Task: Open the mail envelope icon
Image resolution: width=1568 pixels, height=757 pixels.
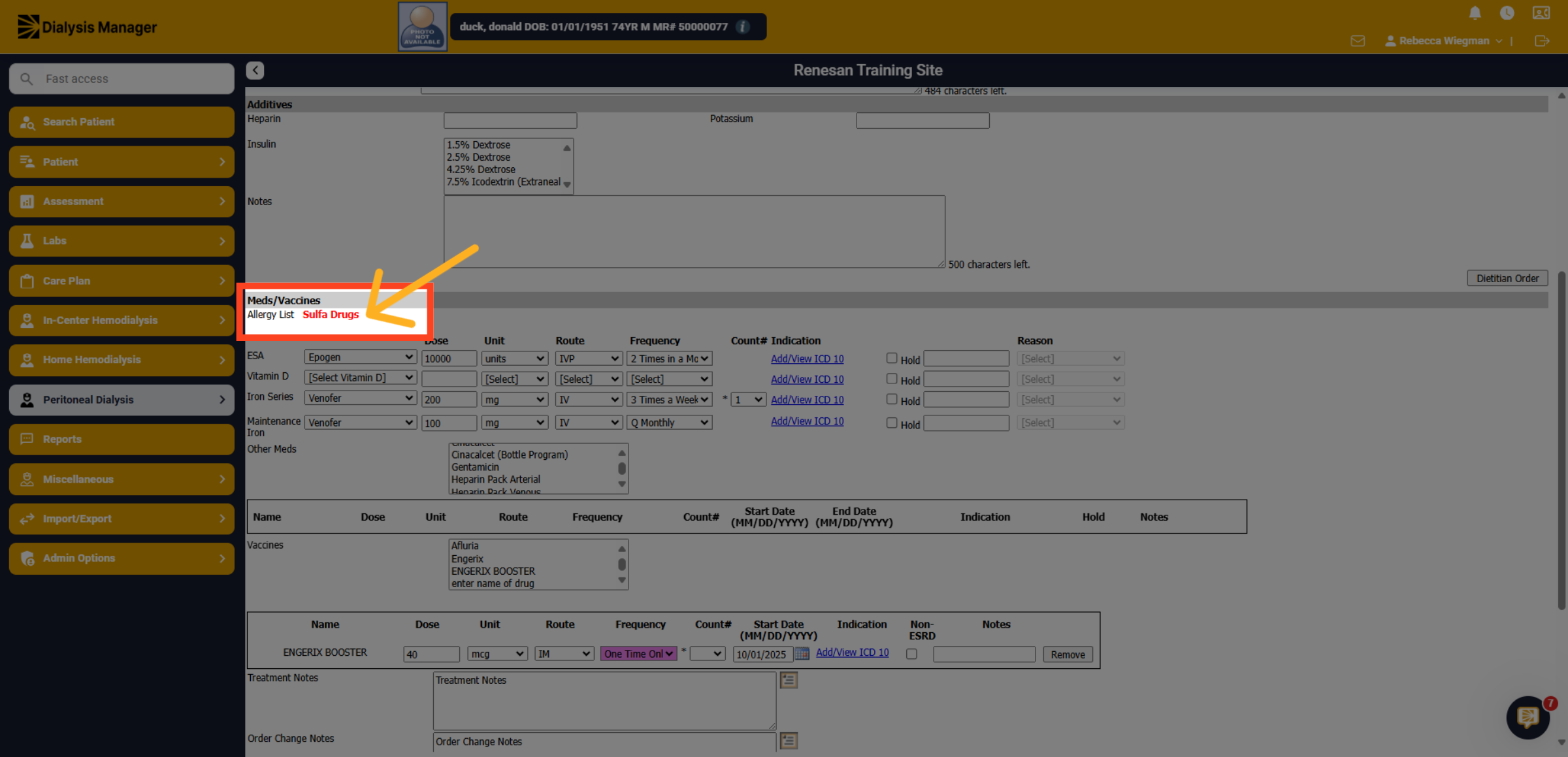Action: tap(1358, 40)
